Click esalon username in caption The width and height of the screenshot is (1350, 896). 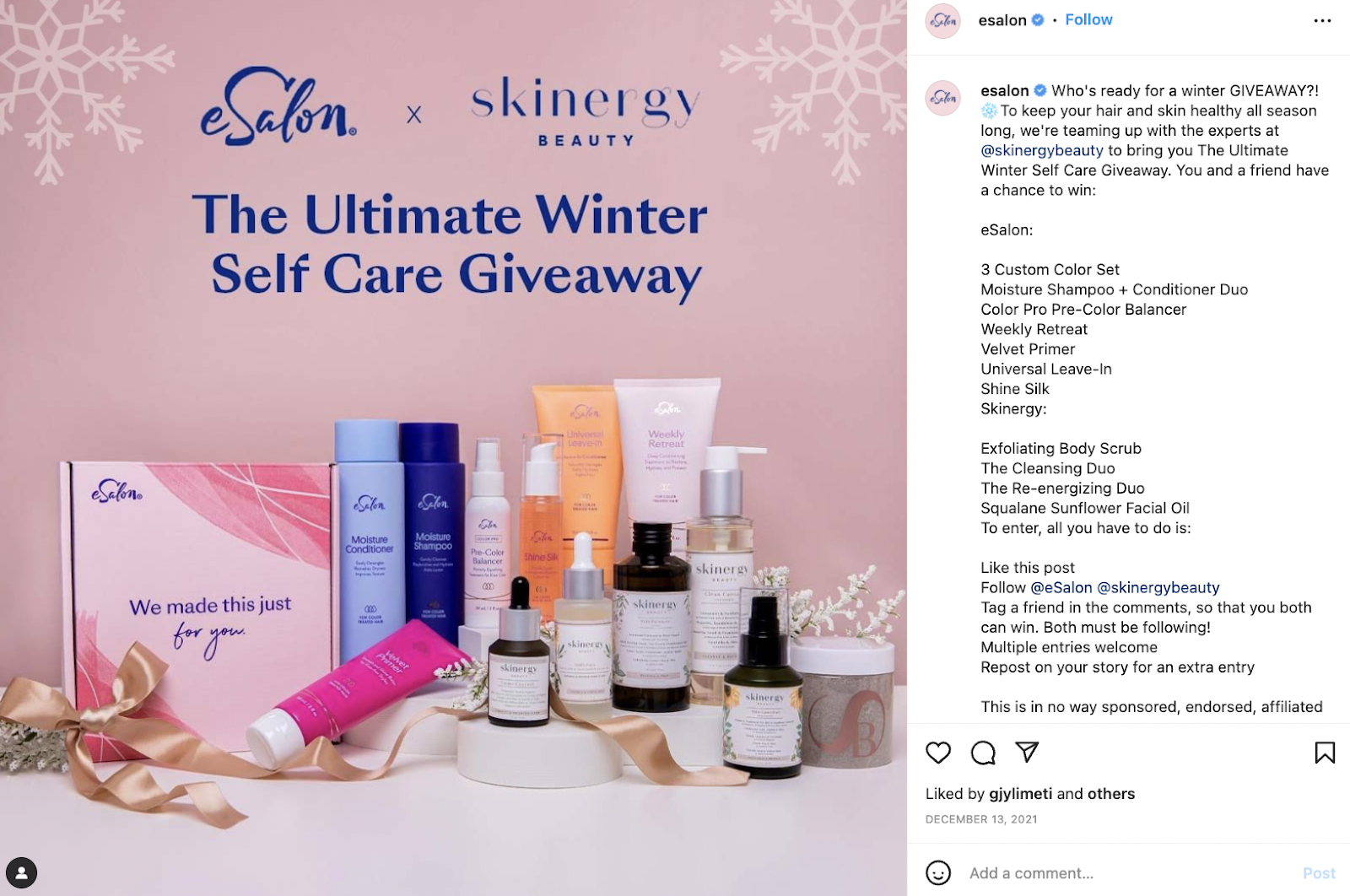(x=1005, y=90)
